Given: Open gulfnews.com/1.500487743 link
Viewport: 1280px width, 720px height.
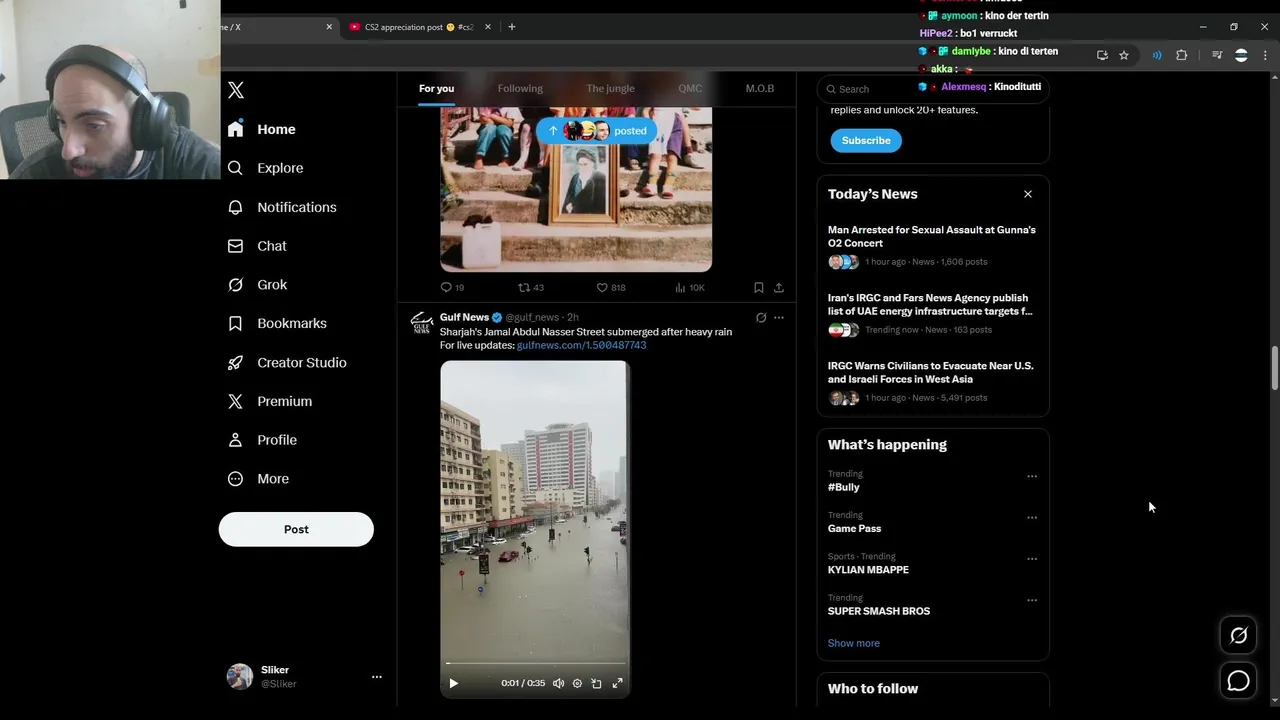Looking at the screenshot, I should [x=581, y=345].
